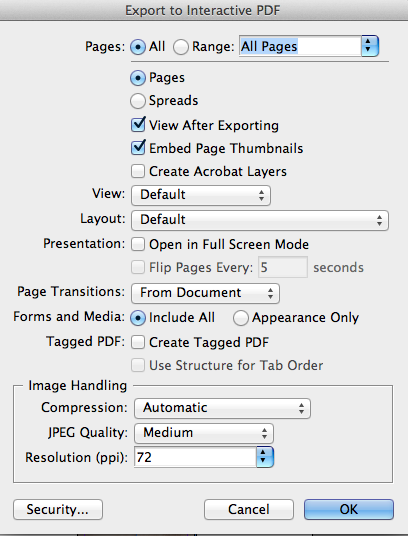
Task: Select Appearance Only for forms and media
Action: pyautogui.click(x=241, y=318)
